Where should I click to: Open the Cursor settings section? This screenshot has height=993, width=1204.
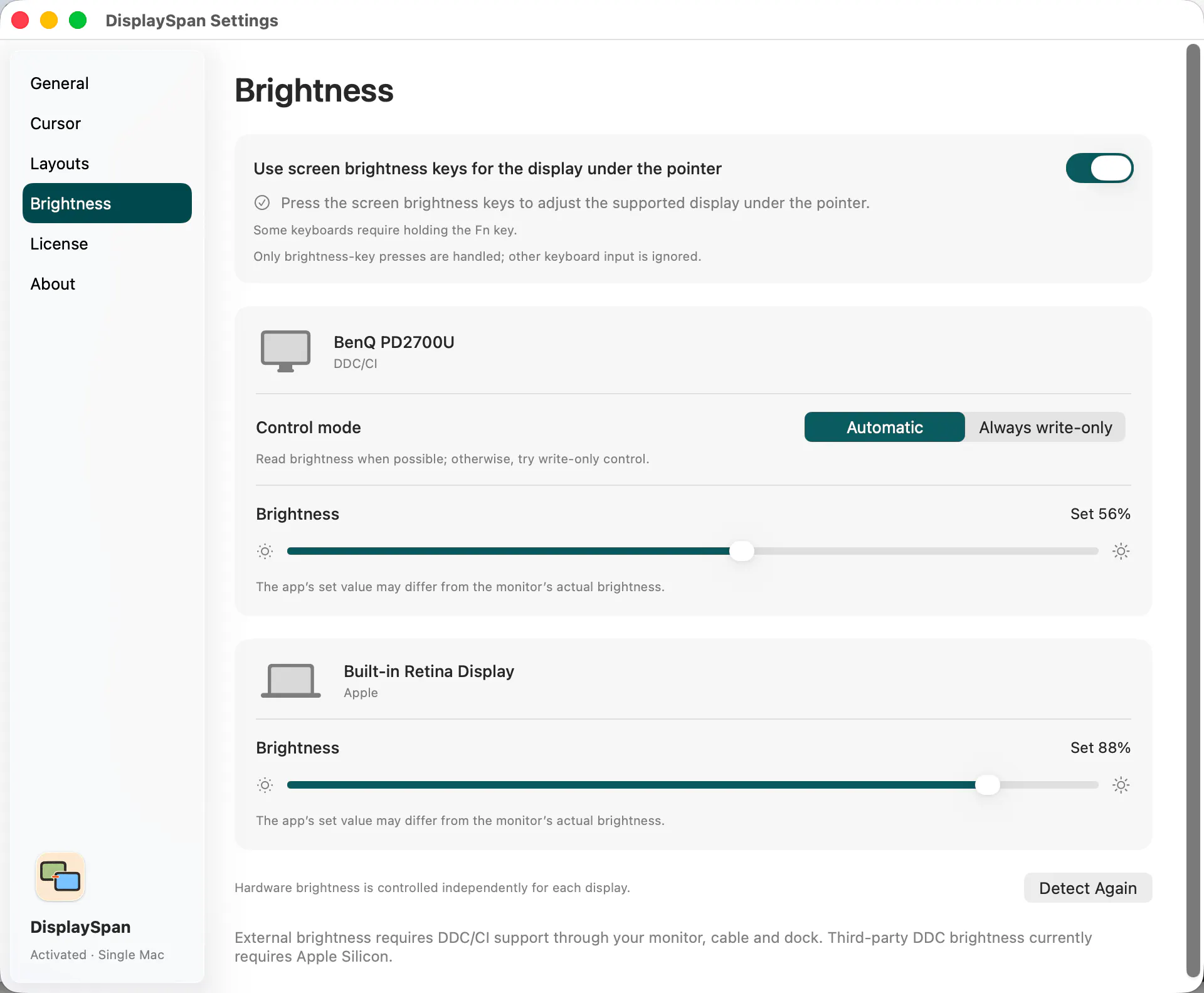pyautogui.click(x=107, y=123)
